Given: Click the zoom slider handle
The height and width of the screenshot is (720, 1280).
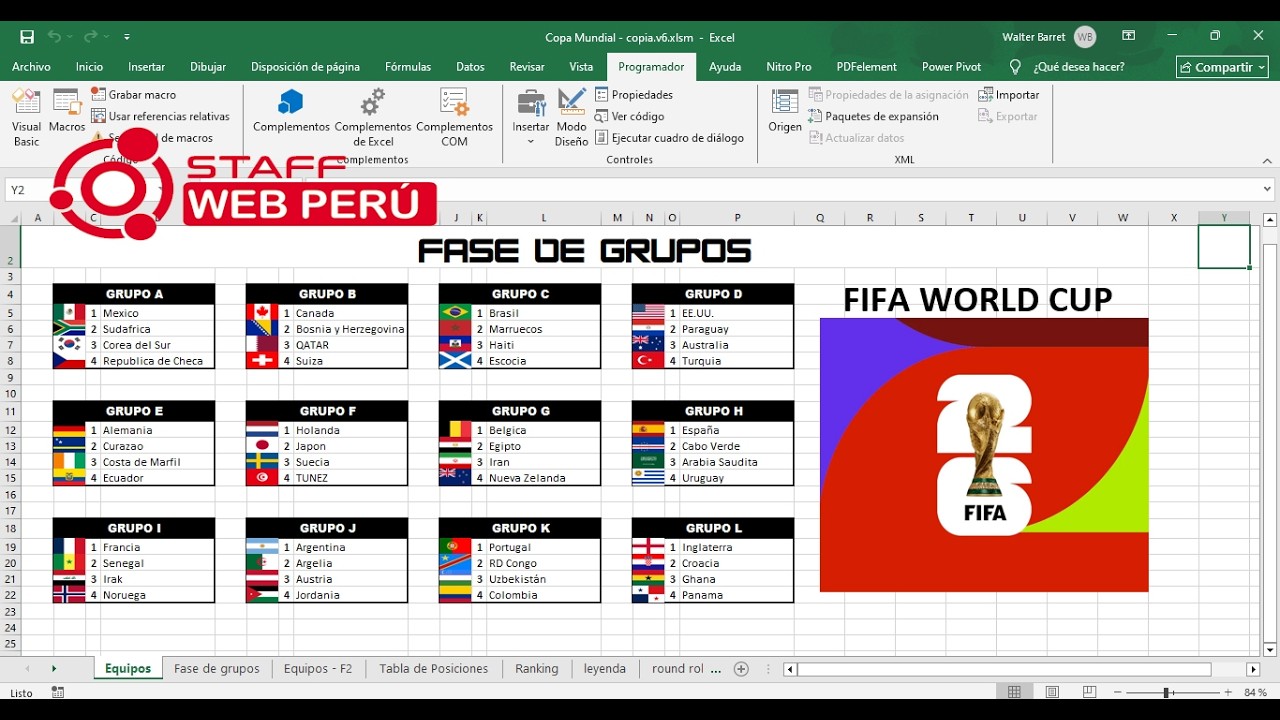Looking at the screenshot, I should tap(1166, 692).
